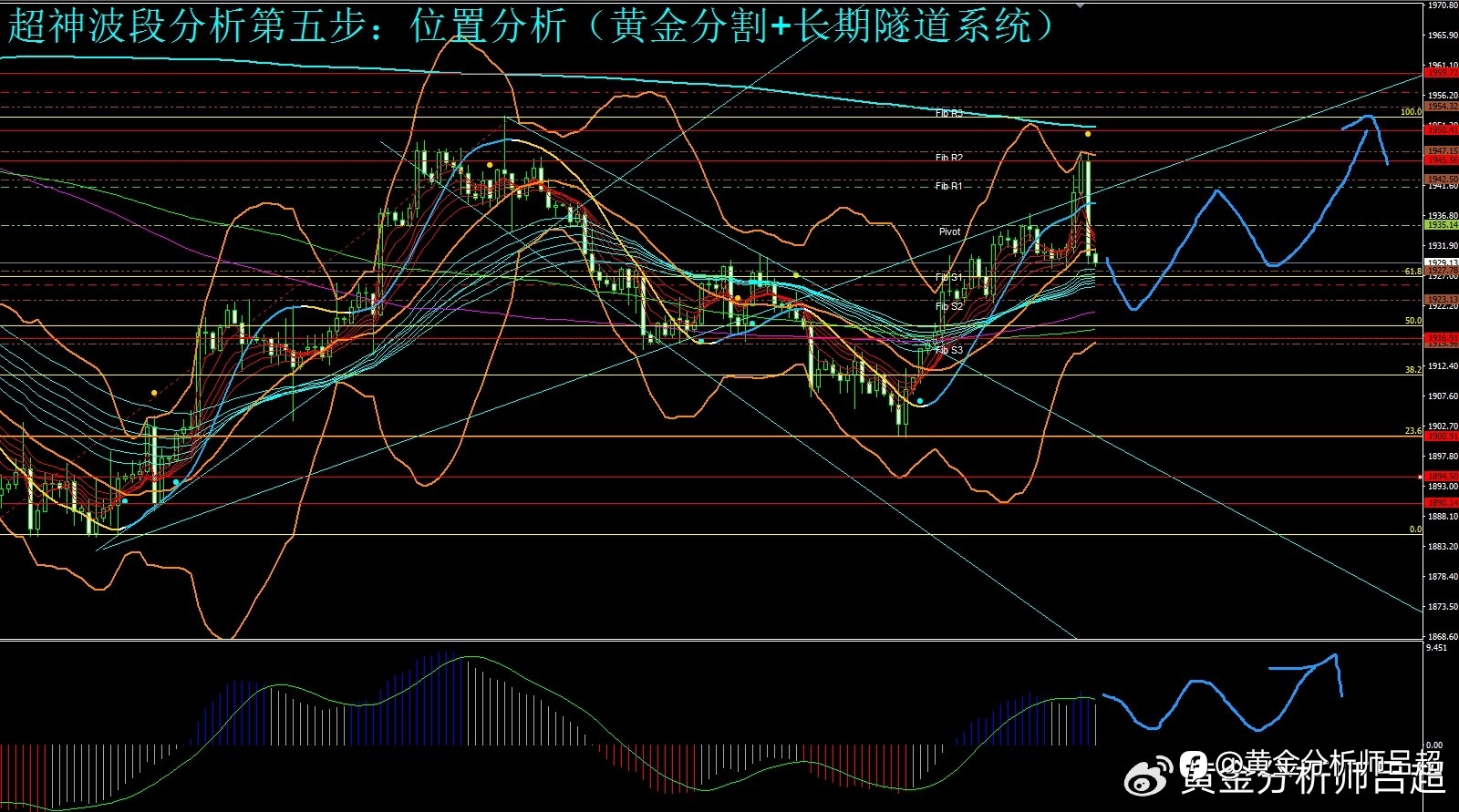
Task: Select the 61.8 Fibonacci retracement label
Action: (1412, 272)
